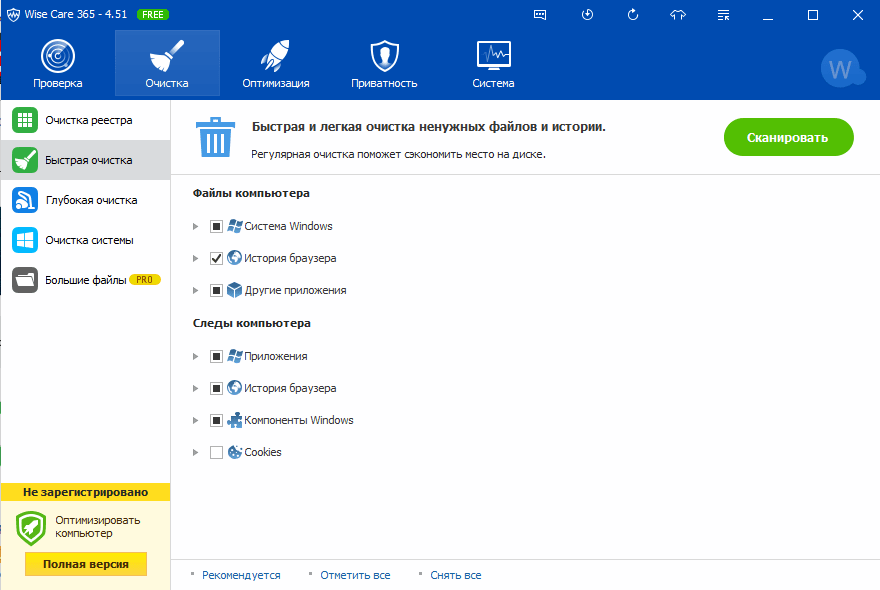This screenshot has width=880, height=590.
Task: Expand the Приложения tree node
Action: 196,357
